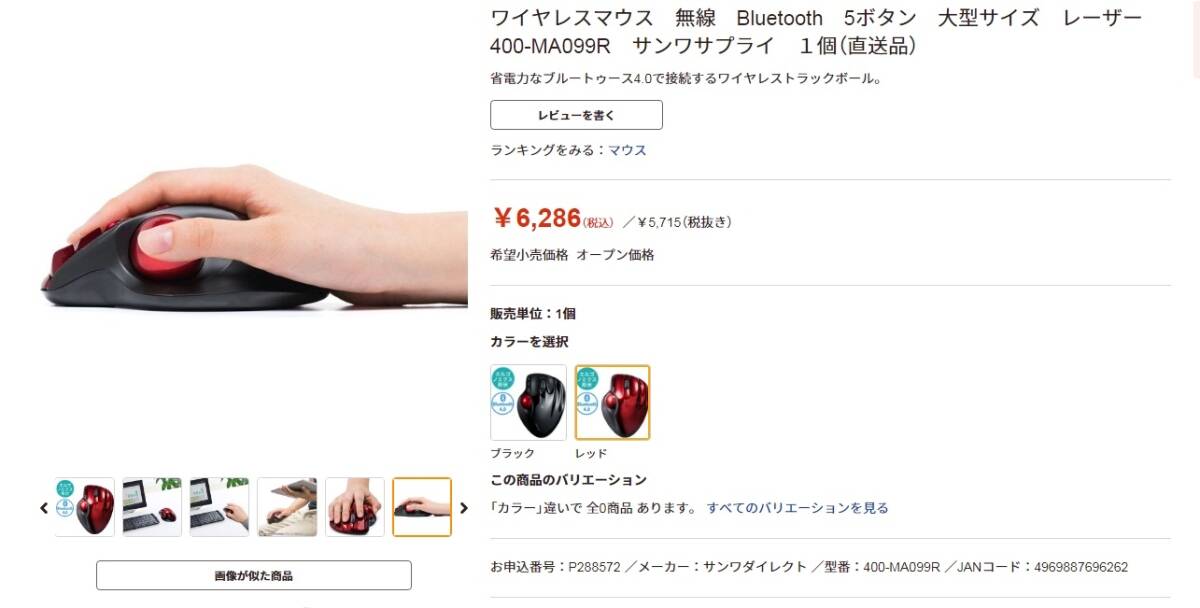Open the マウス ranking link
1200x608 pixels.
pos(628,150)
